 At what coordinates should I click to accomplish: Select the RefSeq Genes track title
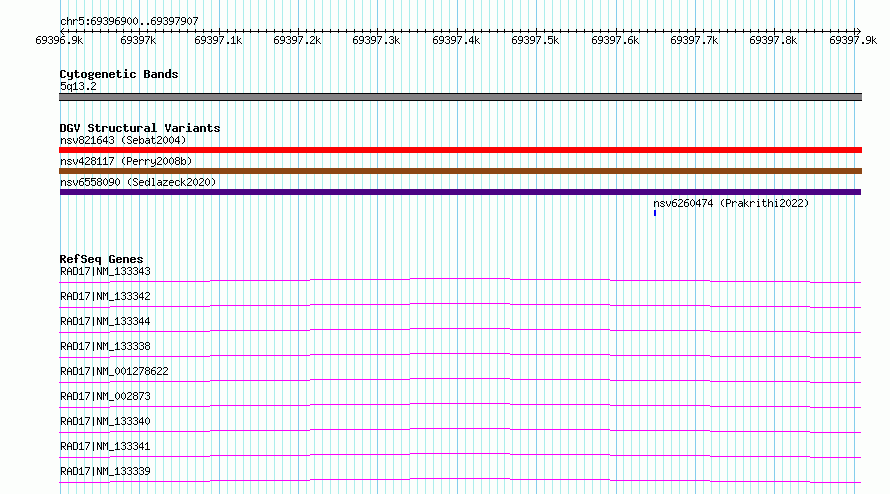coord(102,259)
